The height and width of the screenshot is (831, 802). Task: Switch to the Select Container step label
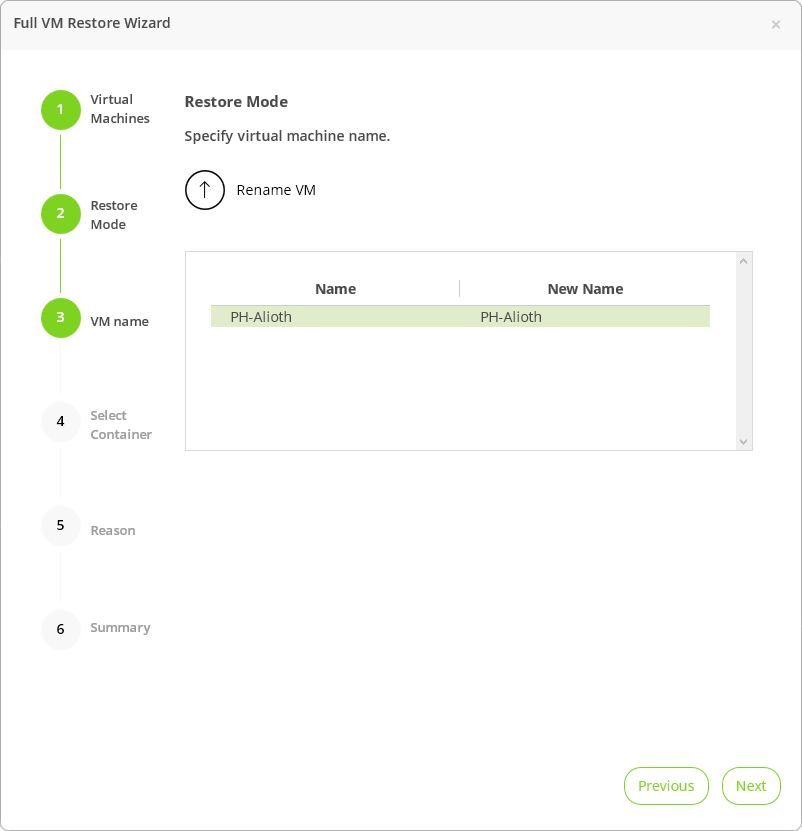coord(121,425)
